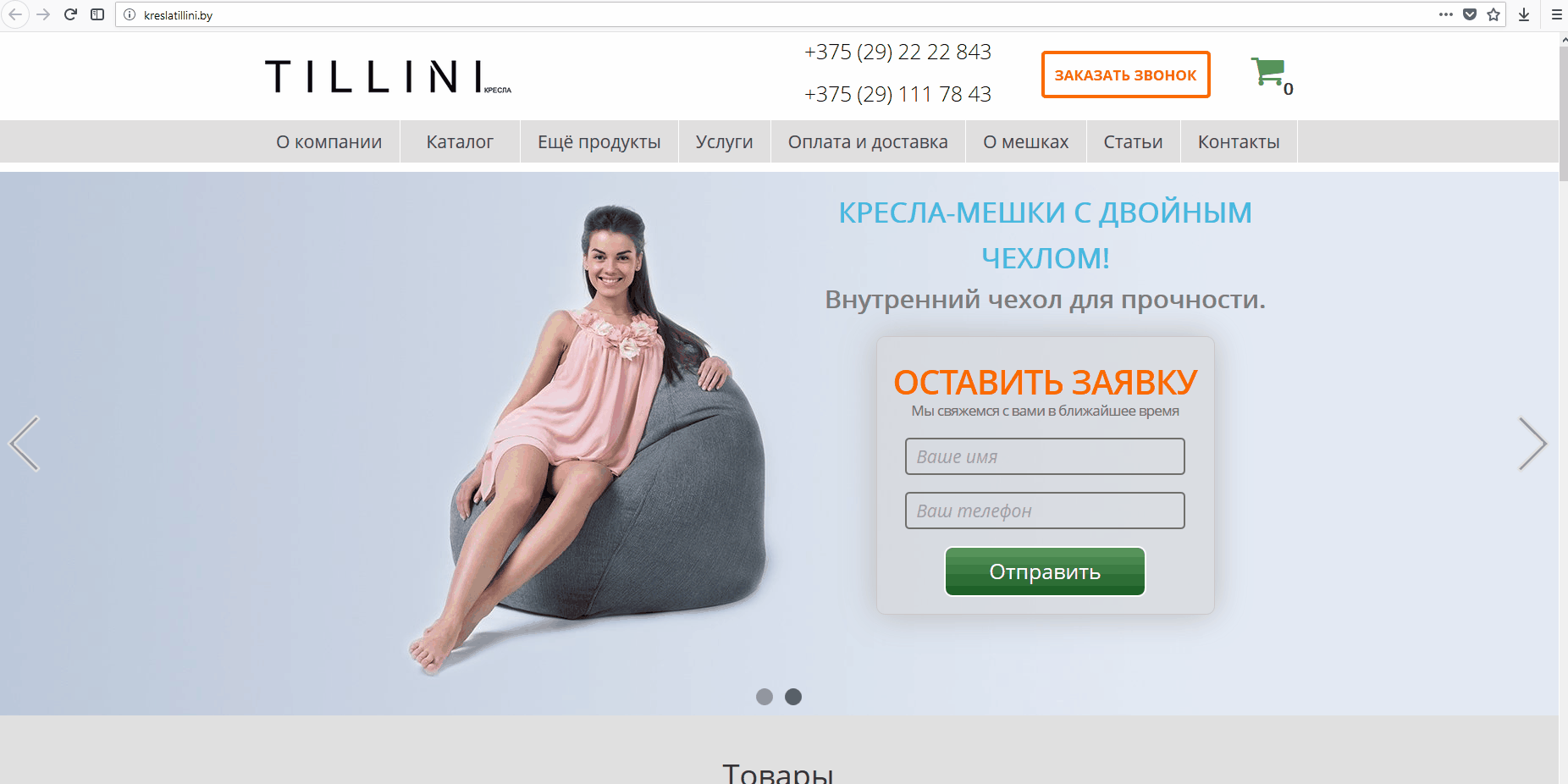Go back with the browser back arrow
The height and width of the screenshot is (784, 1568).
pos(15,14)
